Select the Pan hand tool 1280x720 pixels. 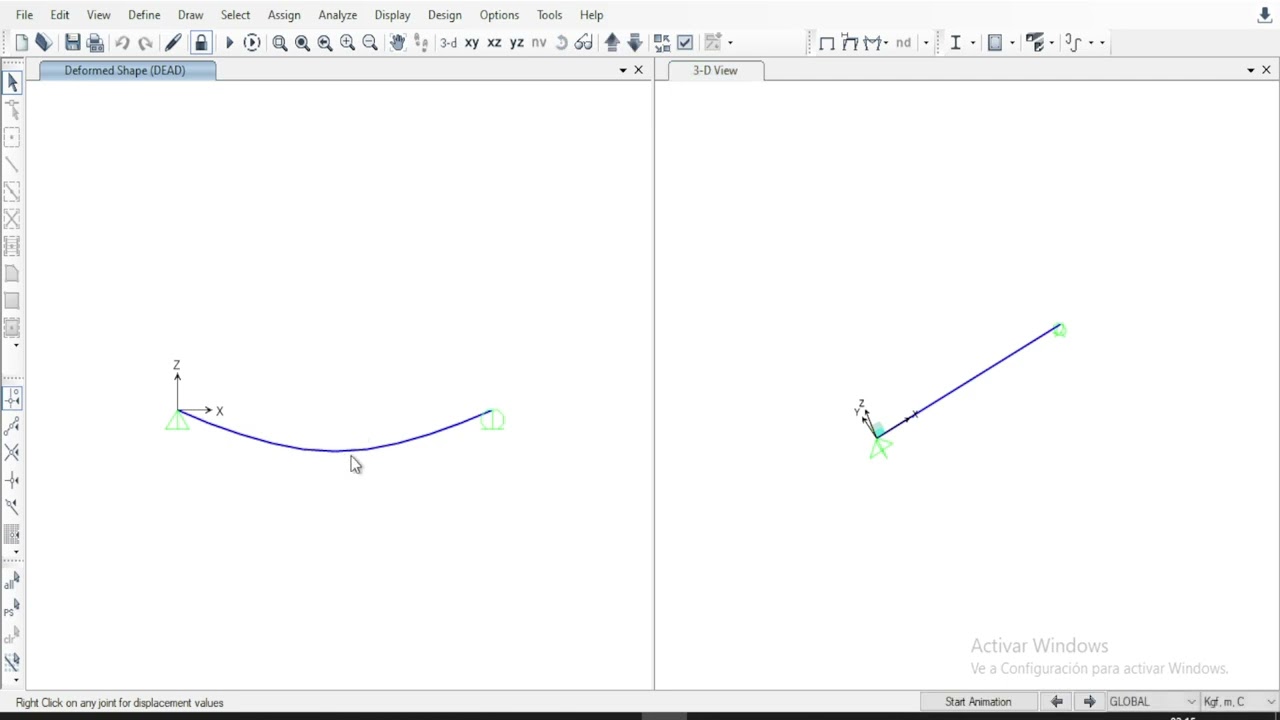[398, 42]
